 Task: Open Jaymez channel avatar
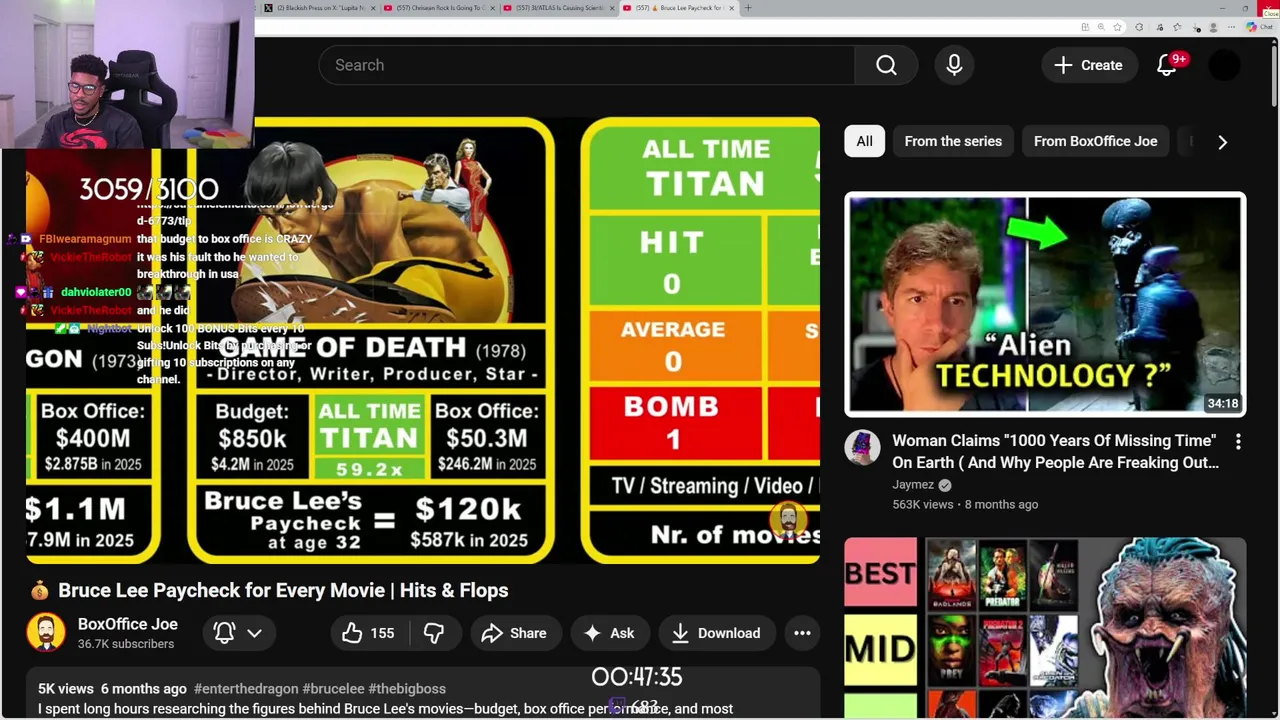click(862, 448)
